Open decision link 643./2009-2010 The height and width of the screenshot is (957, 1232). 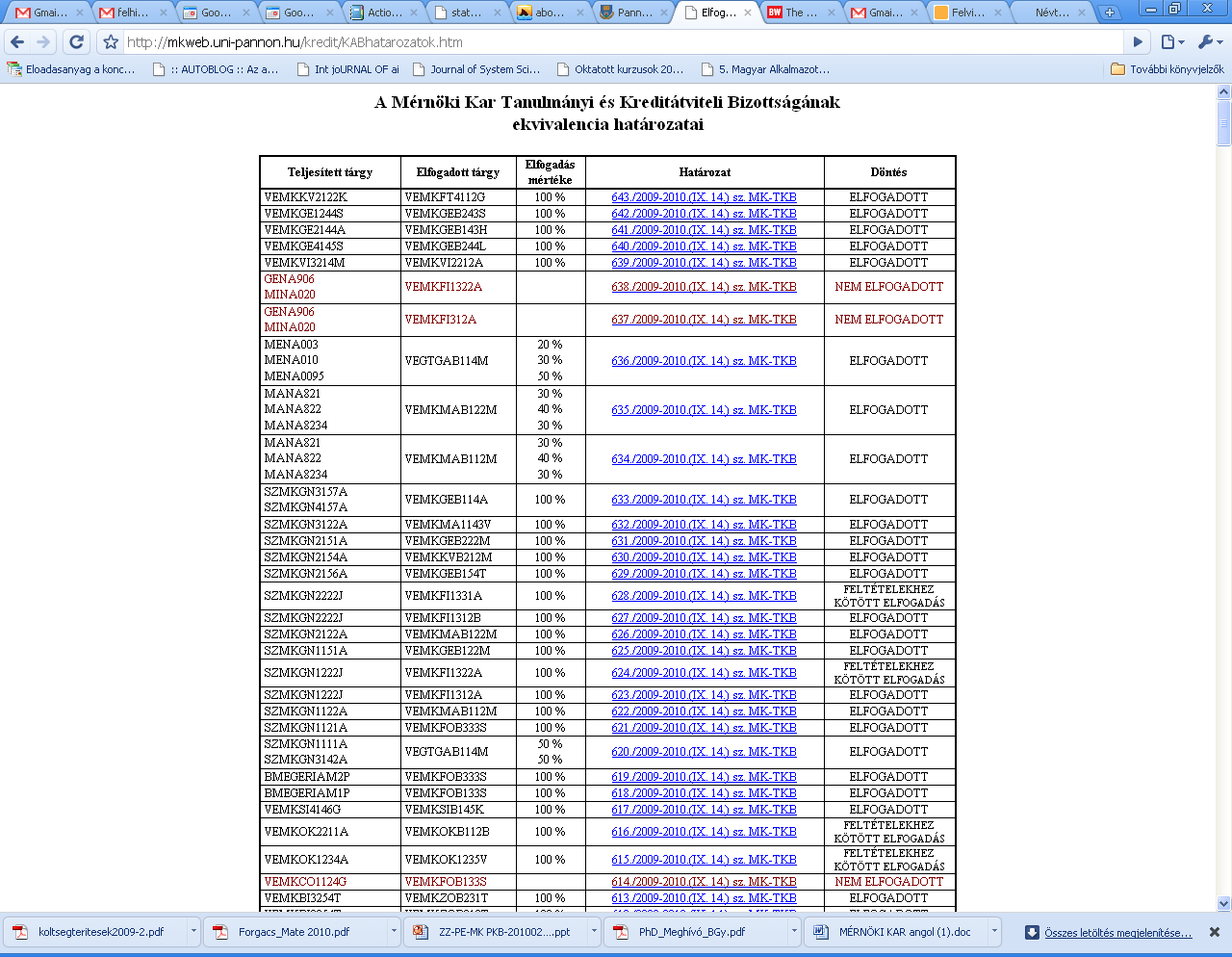[704, 197]
